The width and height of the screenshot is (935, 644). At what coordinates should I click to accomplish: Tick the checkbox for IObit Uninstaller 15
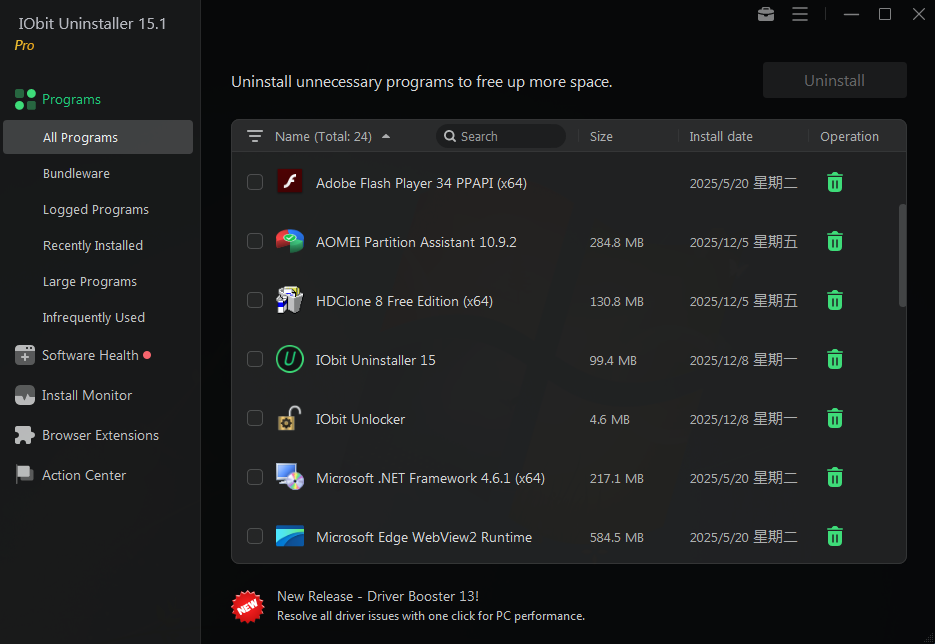coord(255,359)
